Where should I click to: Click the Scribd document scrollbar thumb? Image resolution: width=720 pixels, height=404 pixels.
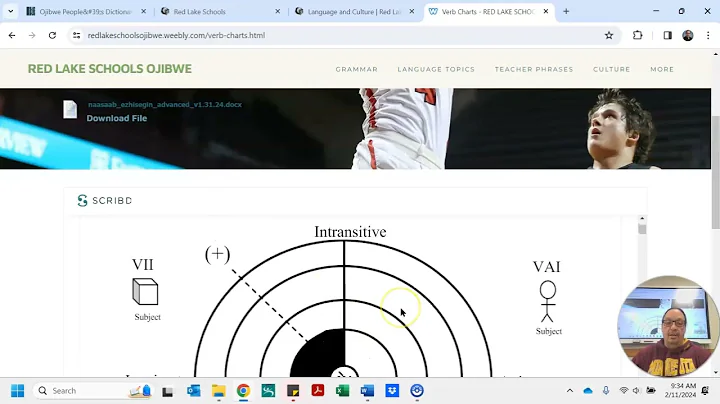[x=642, y=229]
